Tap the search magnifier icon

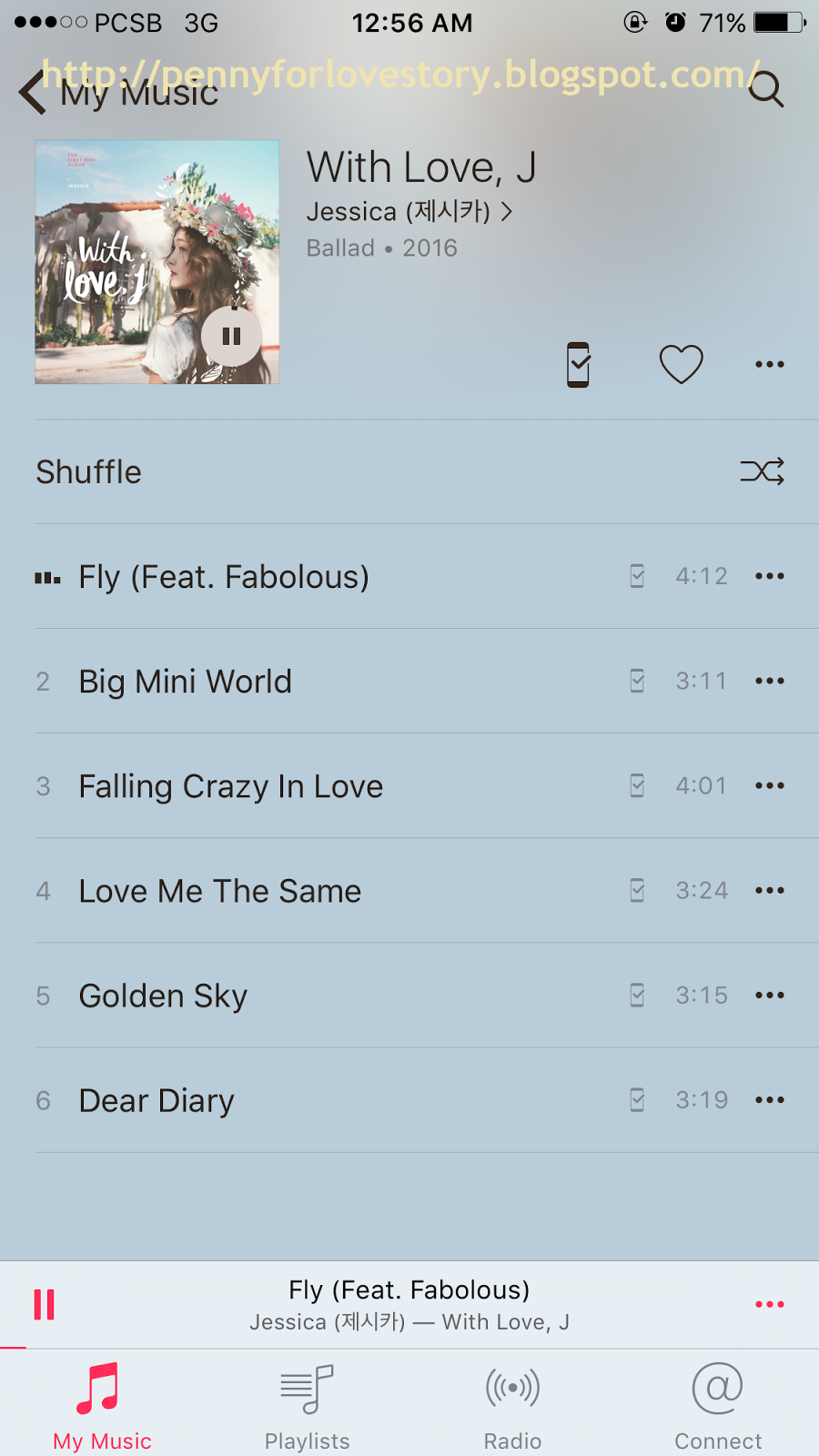pyautogui.click(x=766, y=89)
